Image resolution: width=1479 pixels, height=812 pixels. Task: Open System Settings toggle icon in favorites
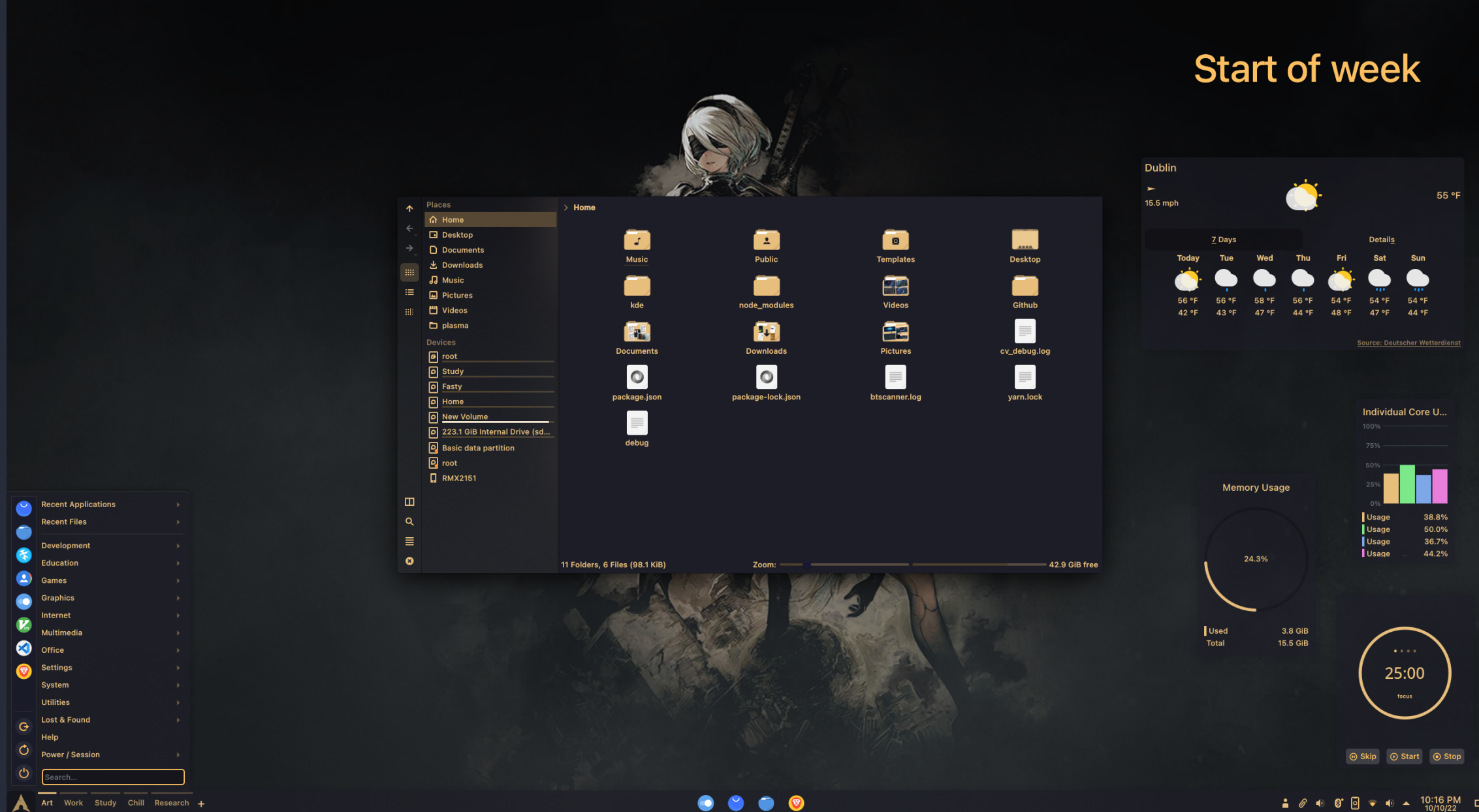coord(24,602)
